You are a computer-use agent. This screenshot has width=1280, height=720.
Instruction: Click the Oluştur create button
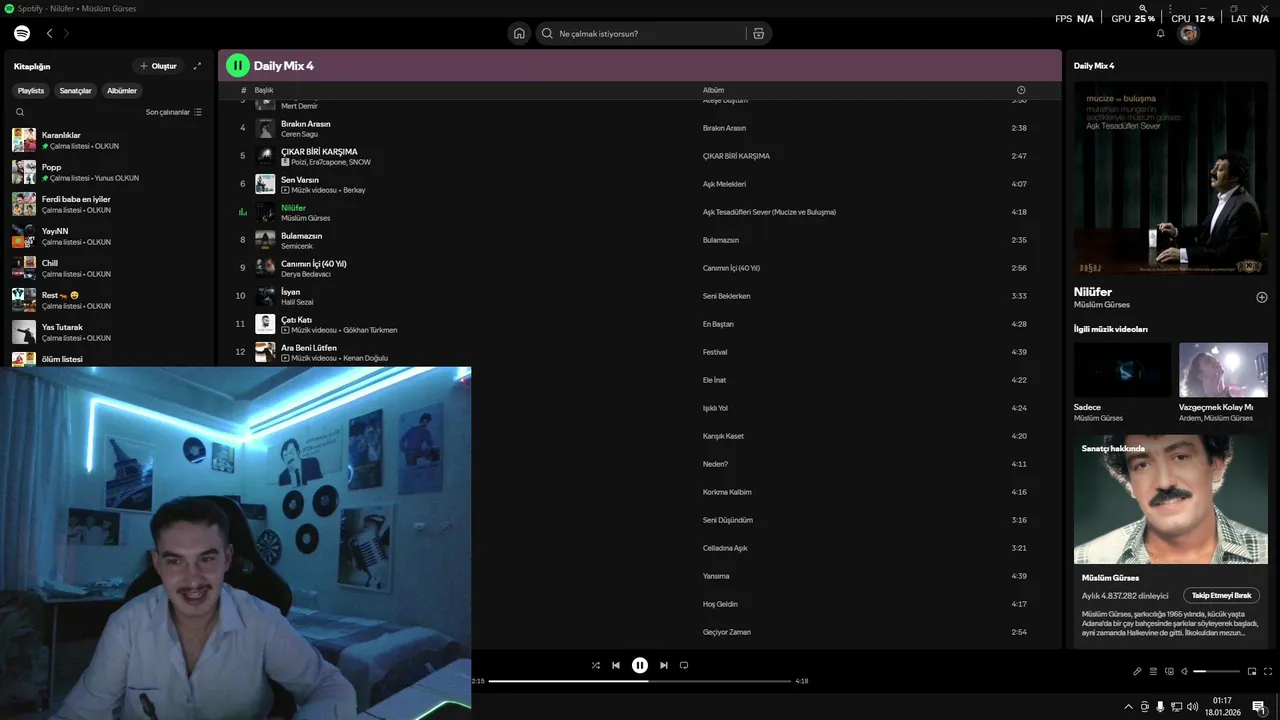(158, 66)
